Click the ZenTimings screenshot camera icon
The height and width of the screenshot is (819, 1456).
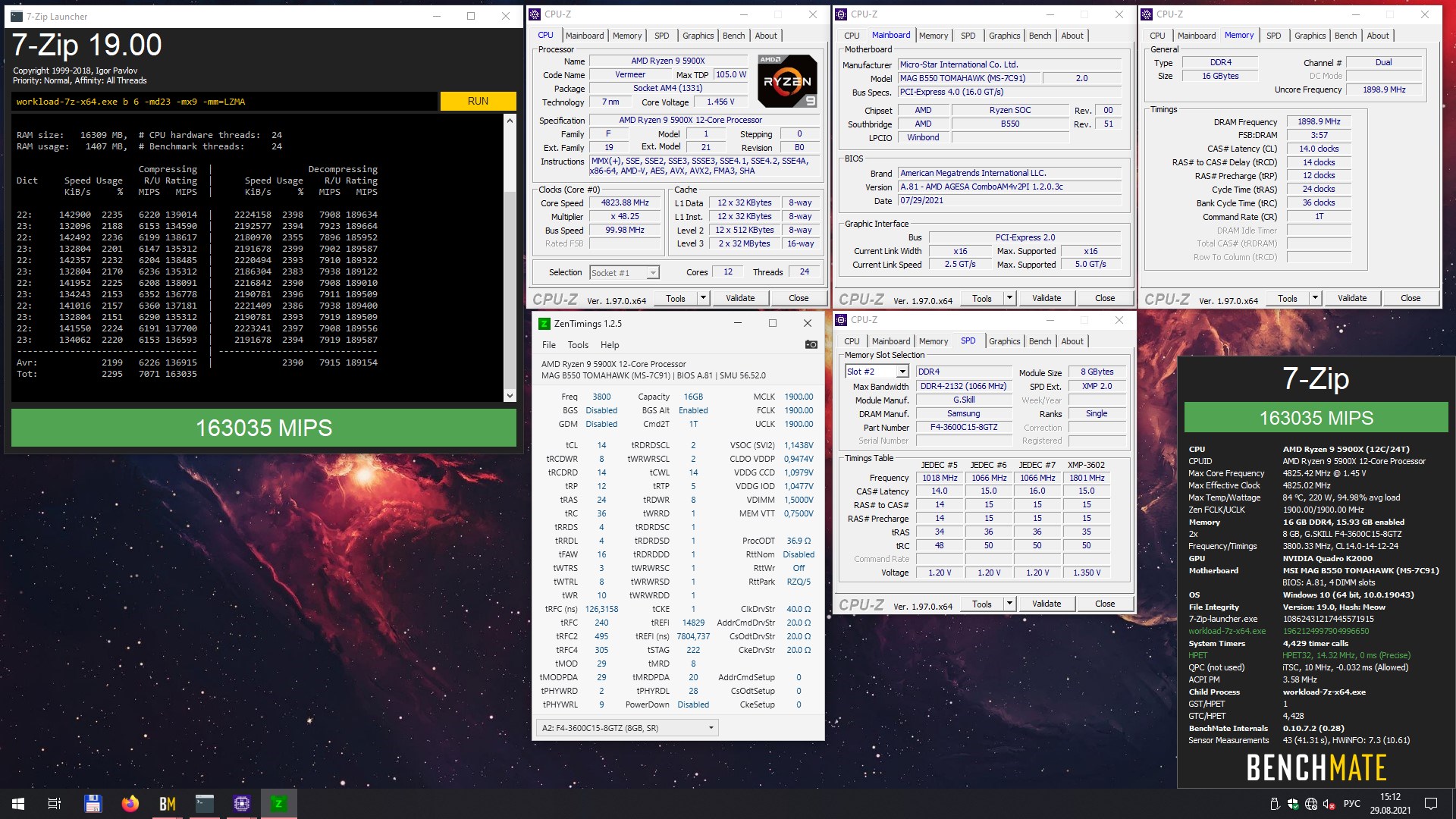pyautogui.click(x=811, y=344)
